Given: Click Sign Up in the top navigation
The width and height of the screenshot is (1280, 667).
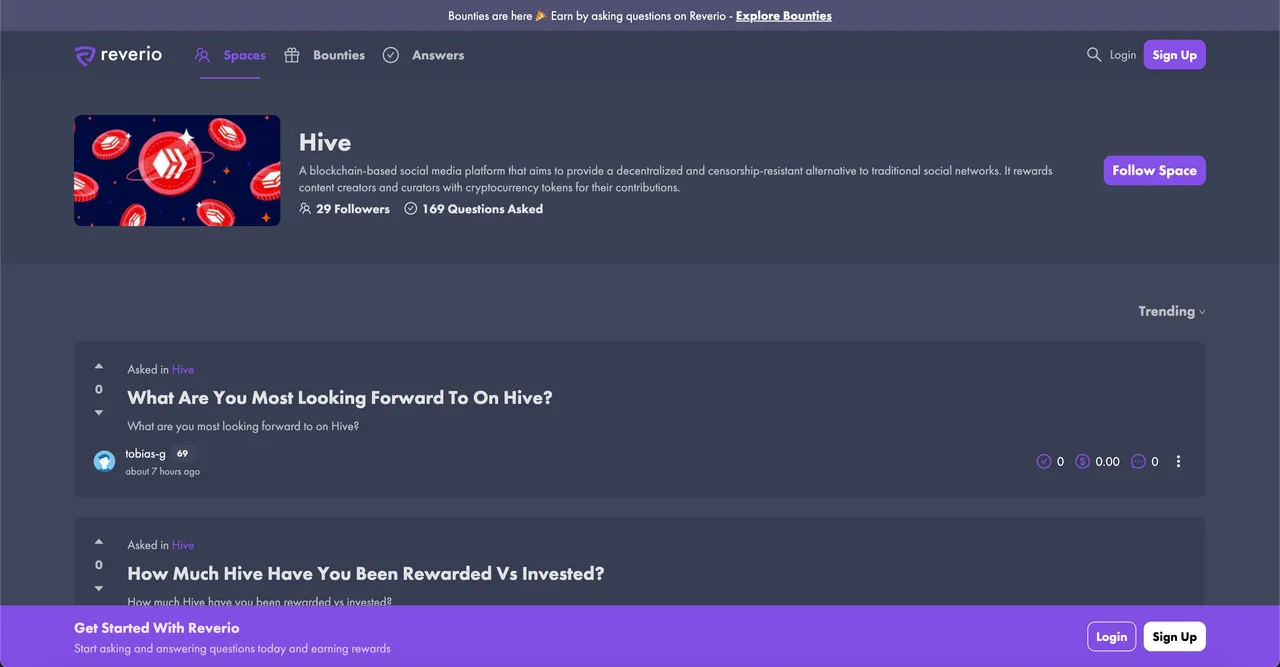Looking at the screenshot, I should [1174, 55].
